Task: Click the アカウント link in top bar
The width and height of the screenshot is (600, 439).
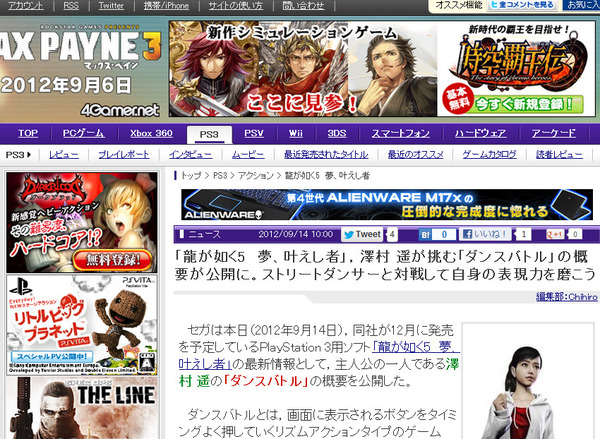Action: [26, 5]
